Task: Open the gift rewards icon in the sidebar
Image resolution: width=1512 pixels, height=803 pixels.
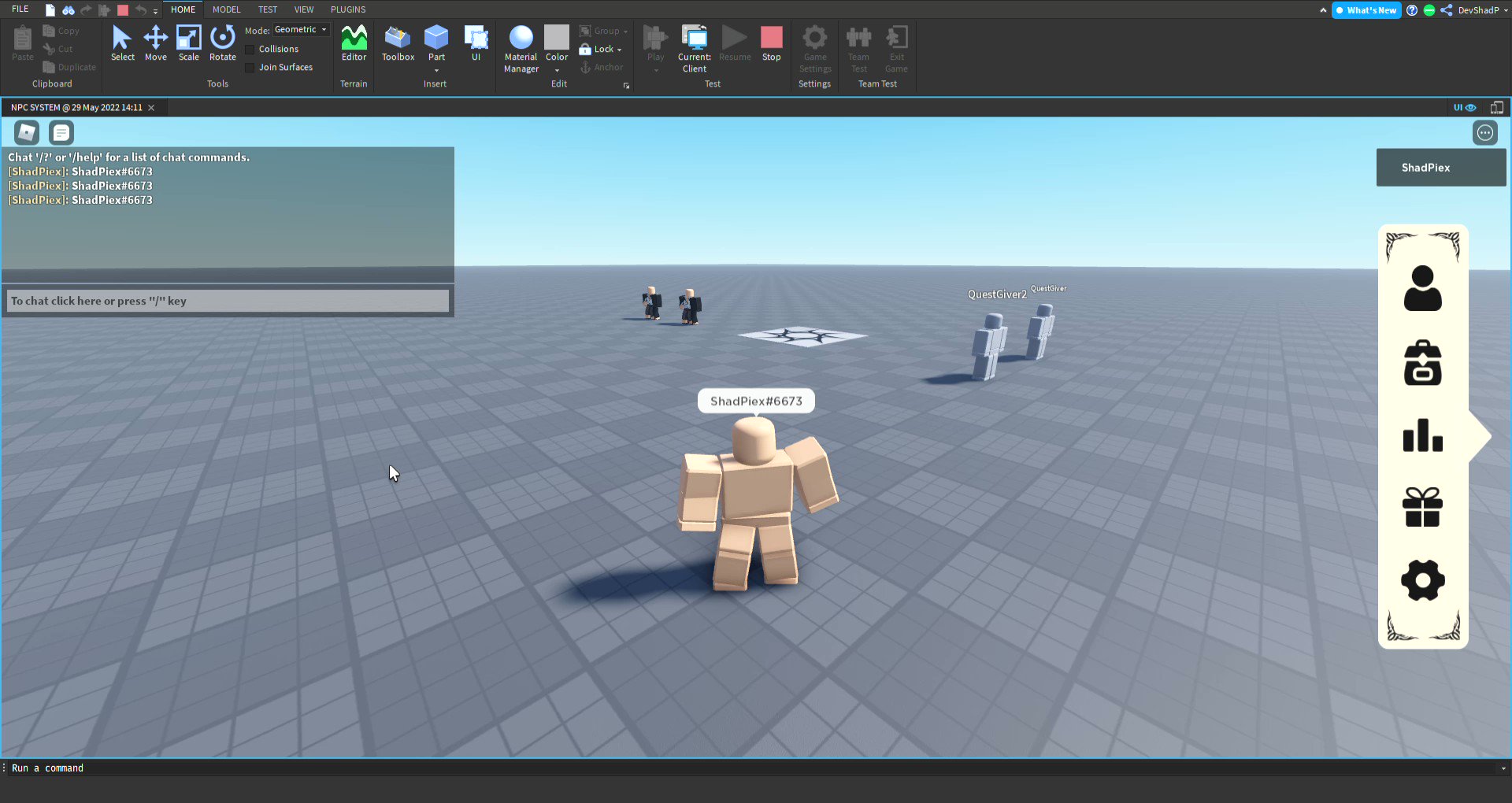Action: [1422, 507]
